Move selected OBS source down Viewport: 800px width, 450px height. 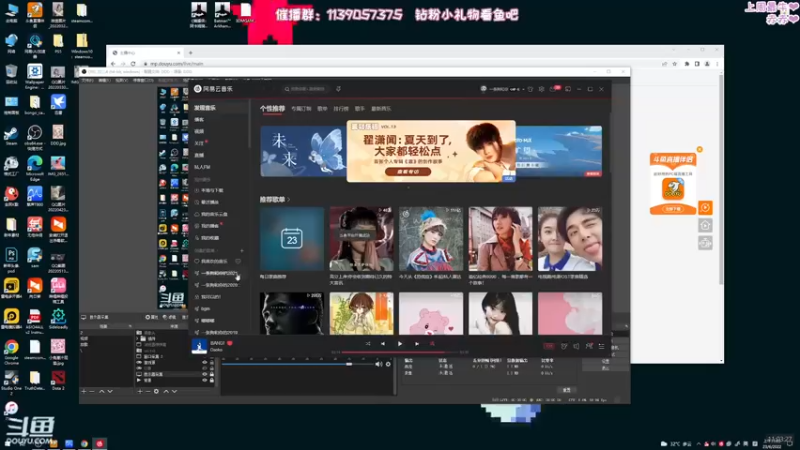pos(174,391)
